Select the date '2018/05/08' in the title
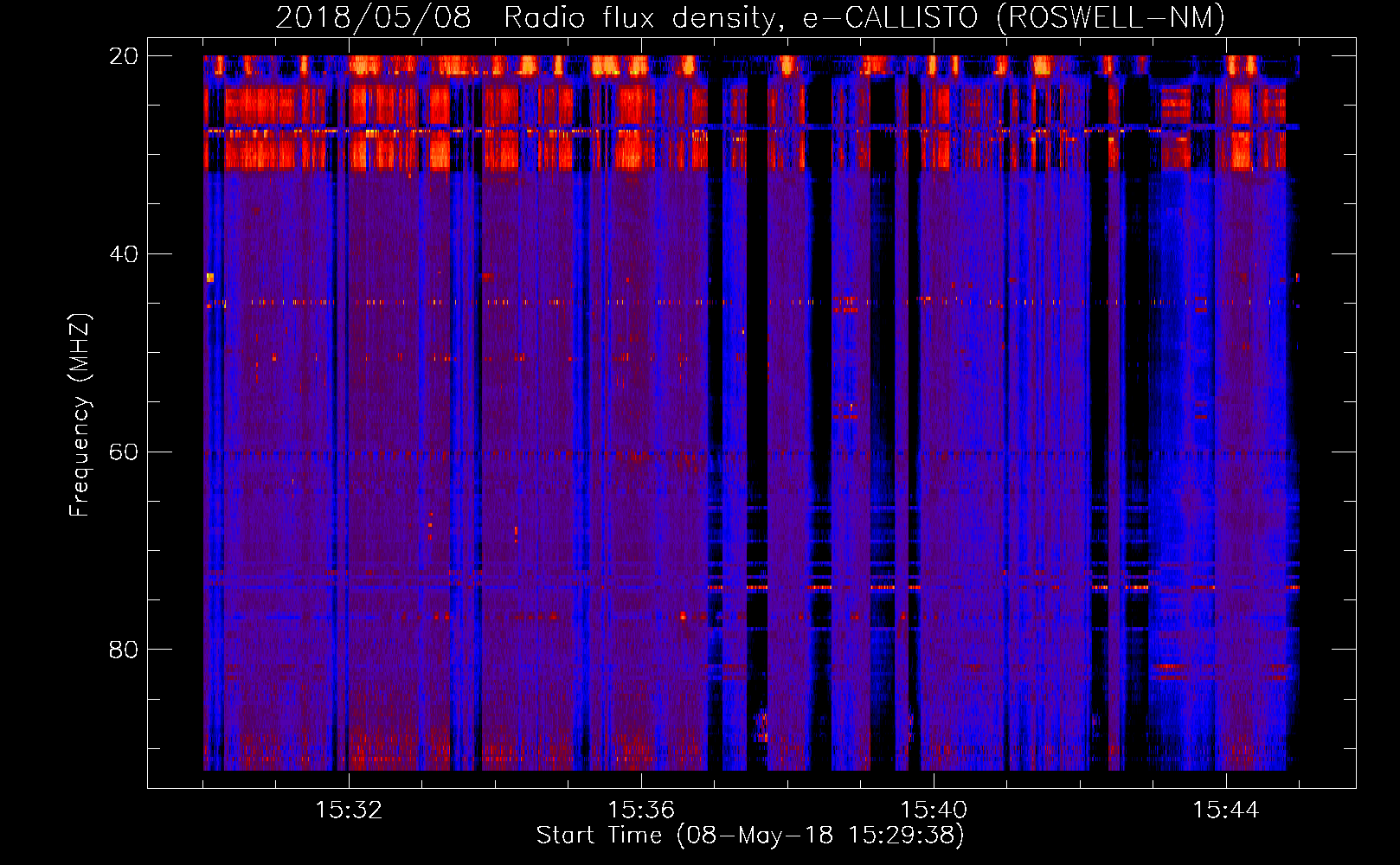This screenshot has height=865, width=1400. (373, 17)
